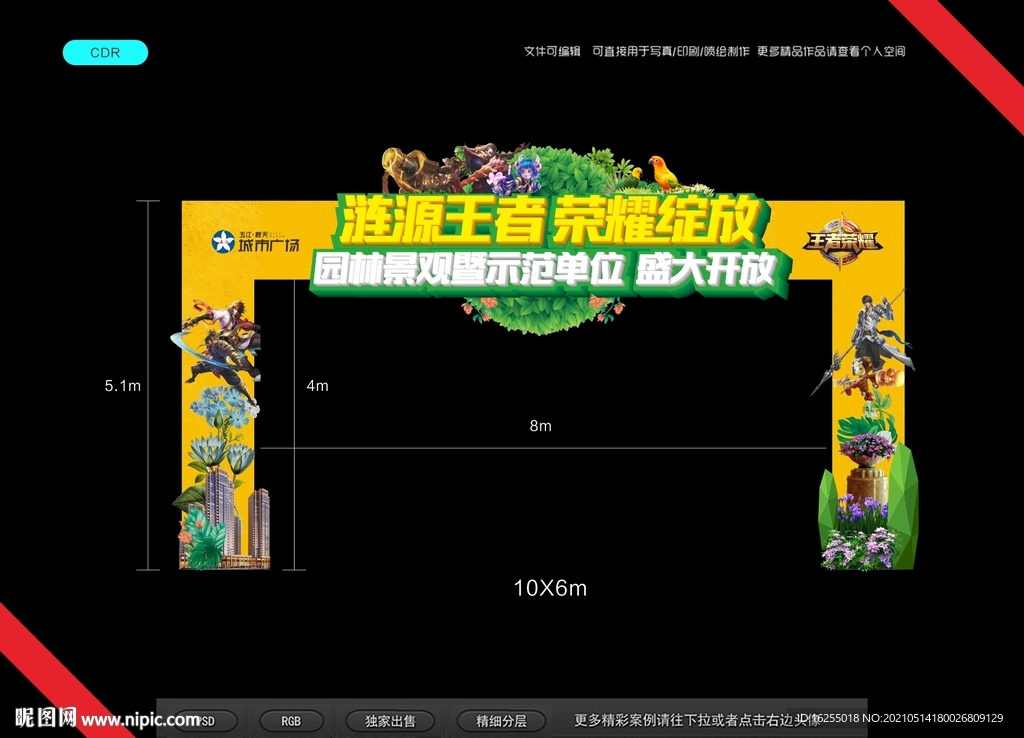Click the 独家出售 pill button

click(x=390, y=721)
